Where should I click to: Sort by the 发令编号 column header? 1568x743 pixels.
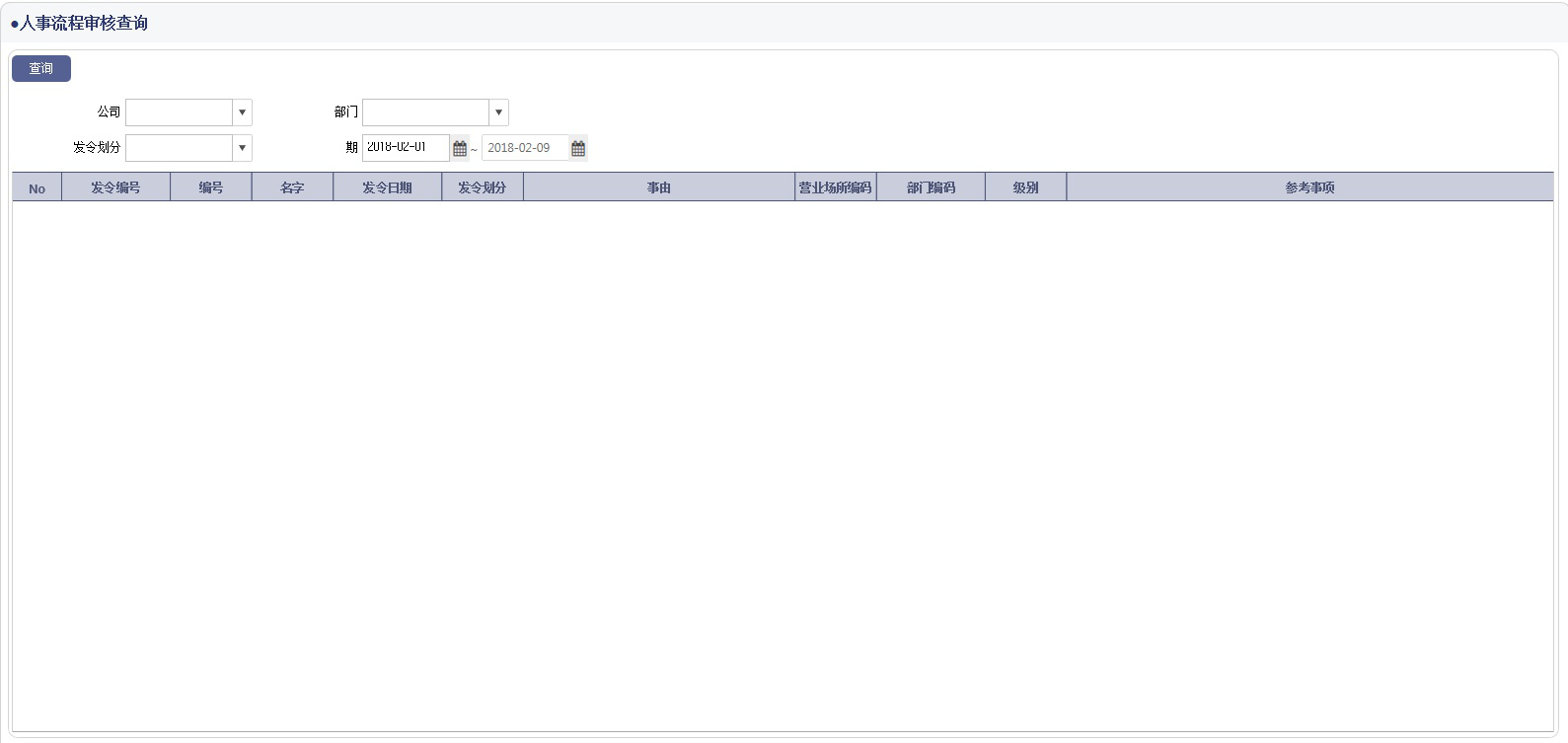pyautogui.click(x=115, y=187)
